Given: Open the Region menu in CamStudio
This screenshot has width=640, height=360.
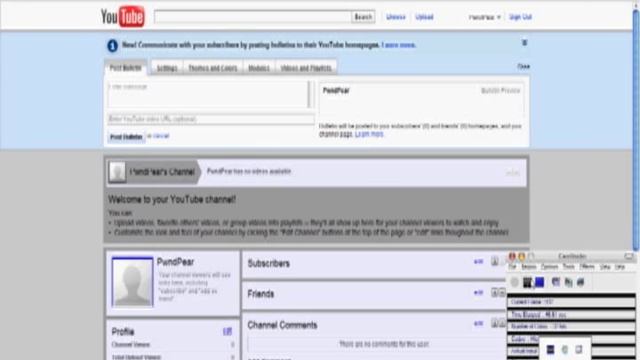Looking at the screenshot, I should coord(529,267).
